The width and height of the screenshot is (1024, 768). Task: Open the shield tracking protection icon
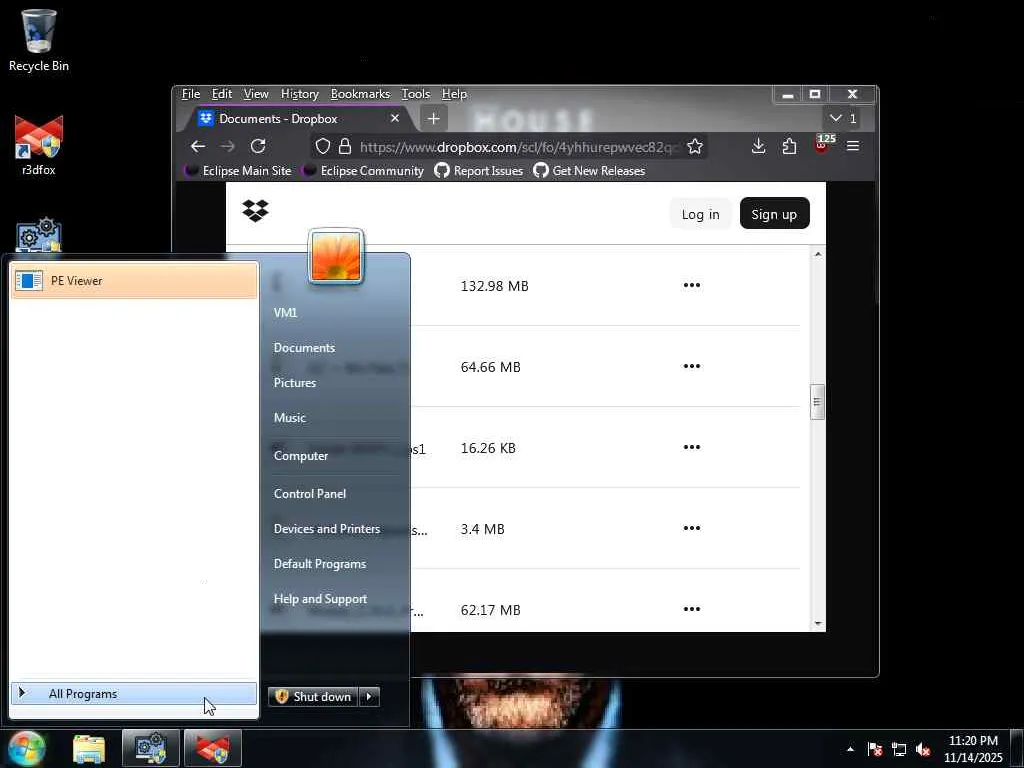click(x=323, y=146)
